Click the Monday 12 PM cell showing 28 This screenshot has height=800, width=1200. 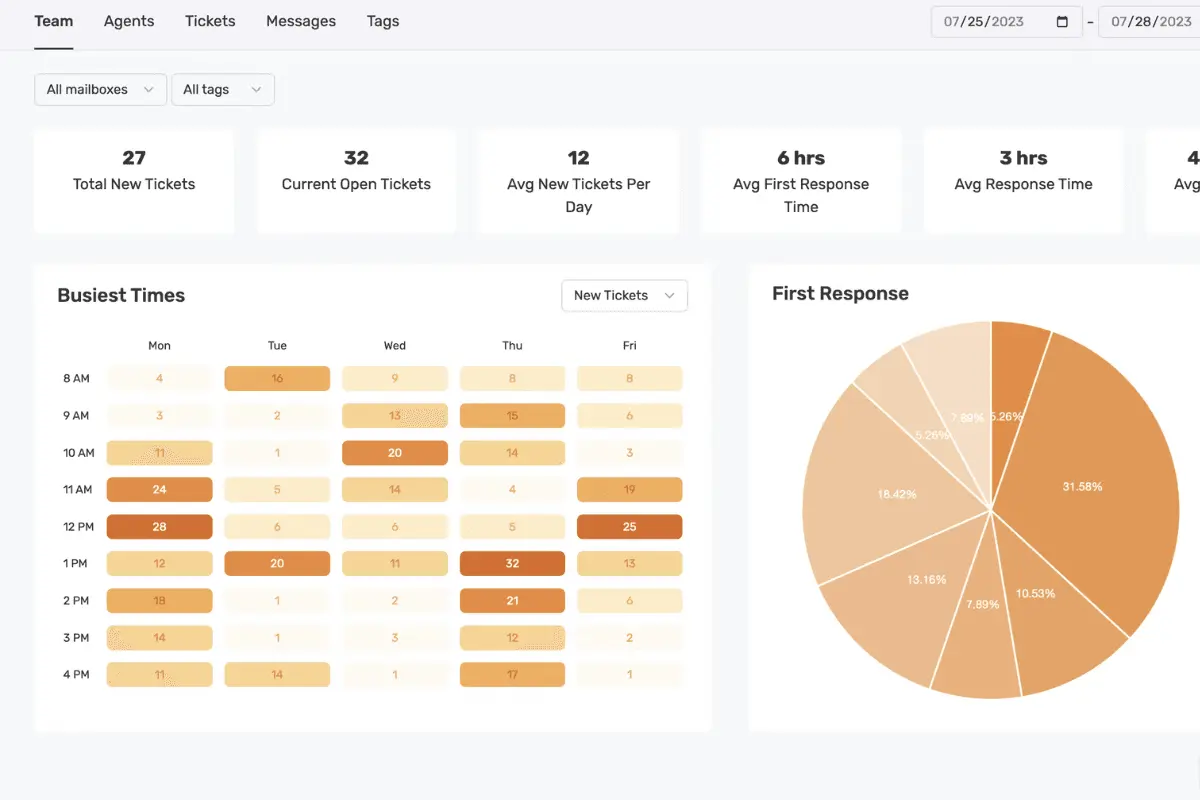point(160,527)
